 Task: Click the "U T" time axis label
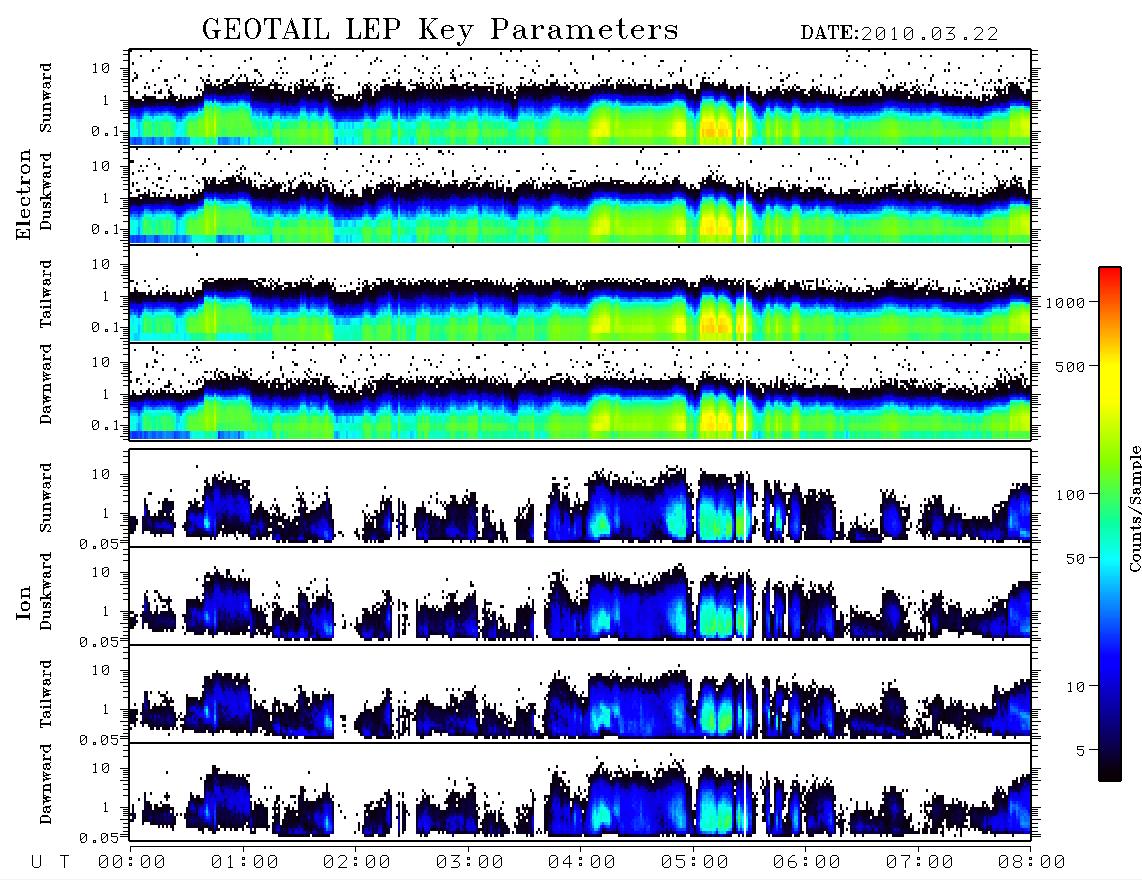51,862
